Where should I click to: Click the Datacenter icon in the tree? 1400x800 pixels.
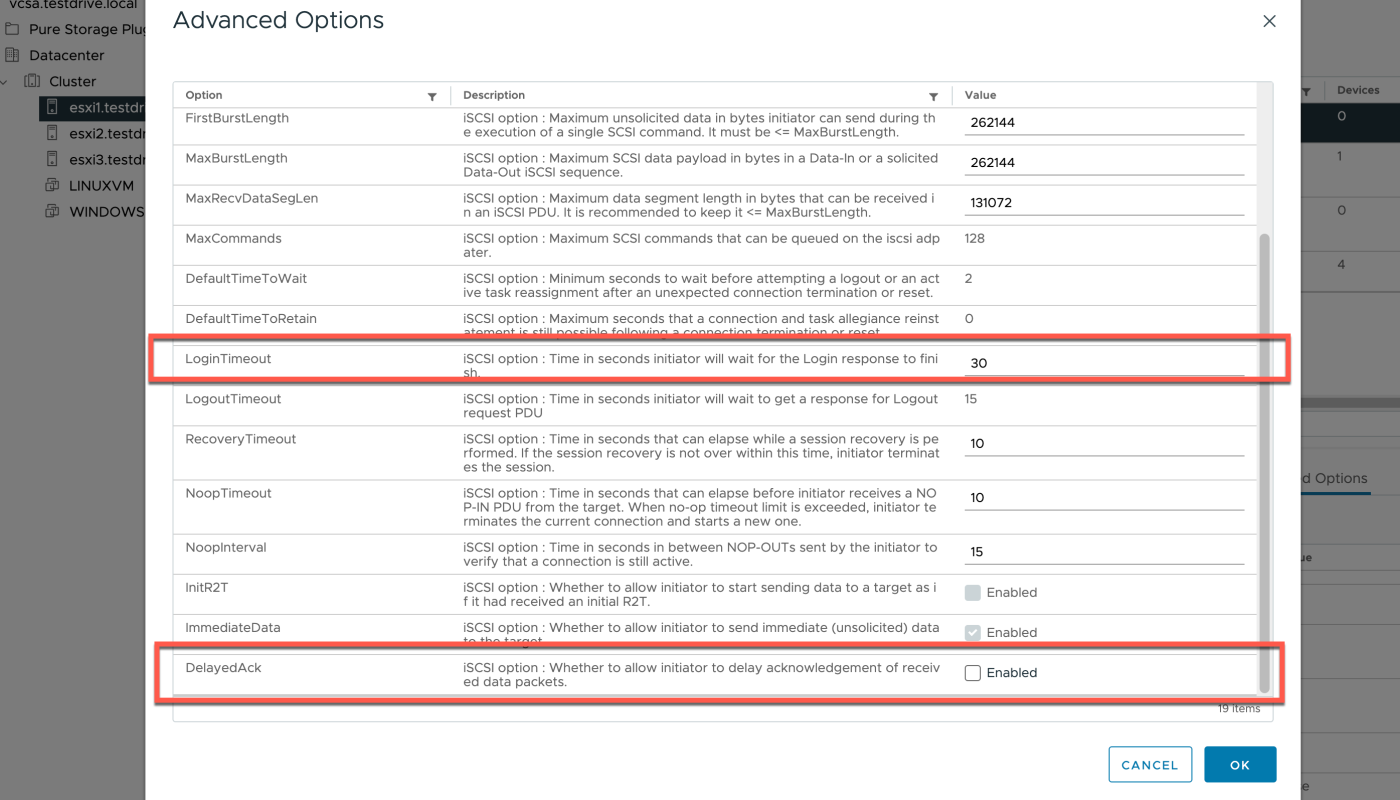12,55
